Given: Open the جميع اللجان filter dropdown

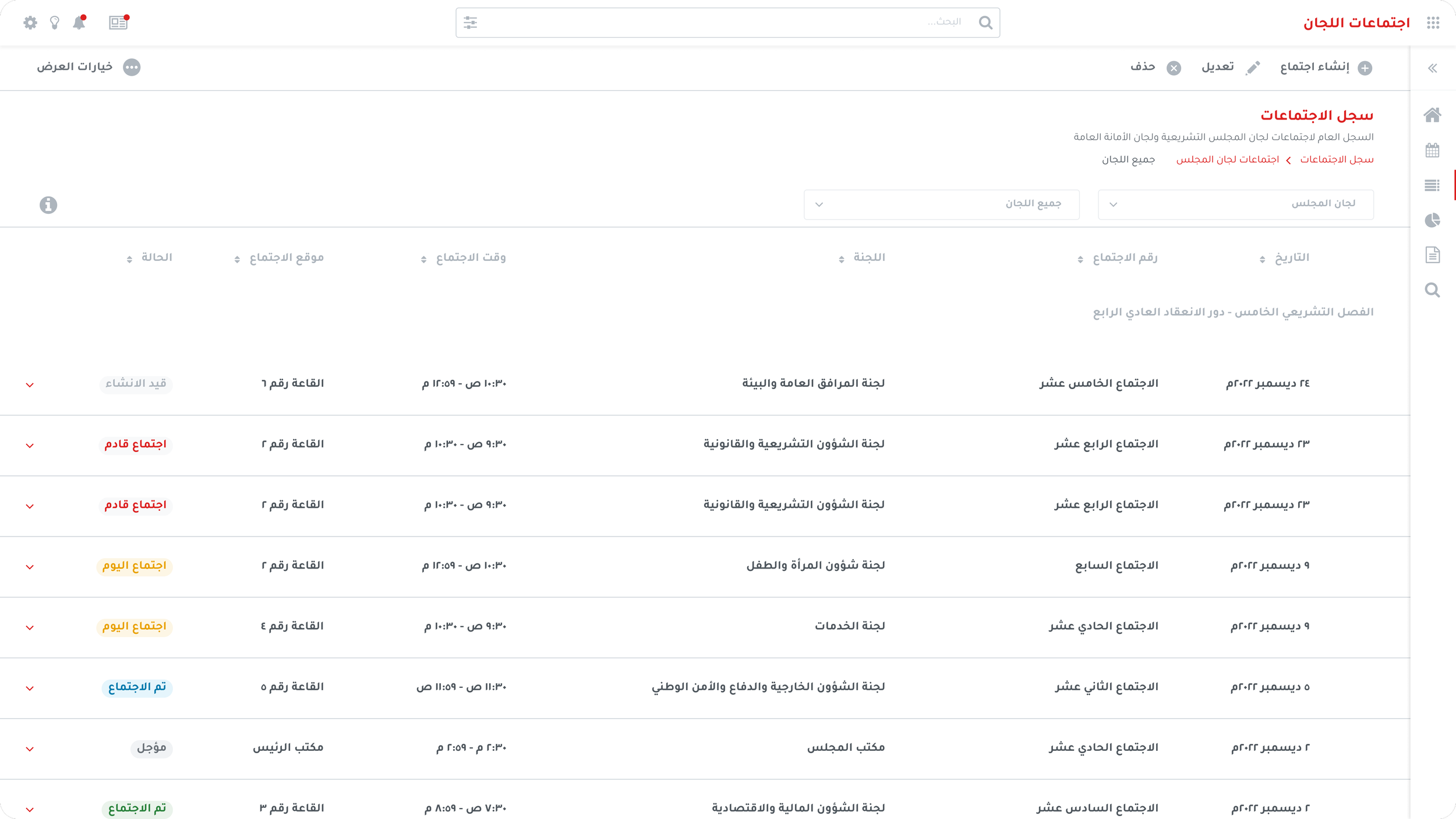Looking at the screenshot, I should click(x=941, y=204).
